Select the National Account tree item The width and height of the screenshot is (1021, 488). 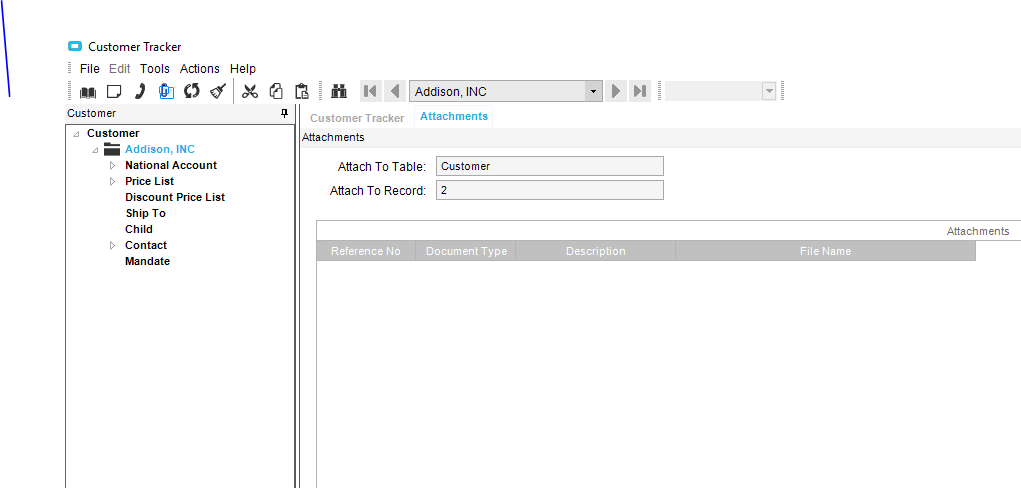171,165
